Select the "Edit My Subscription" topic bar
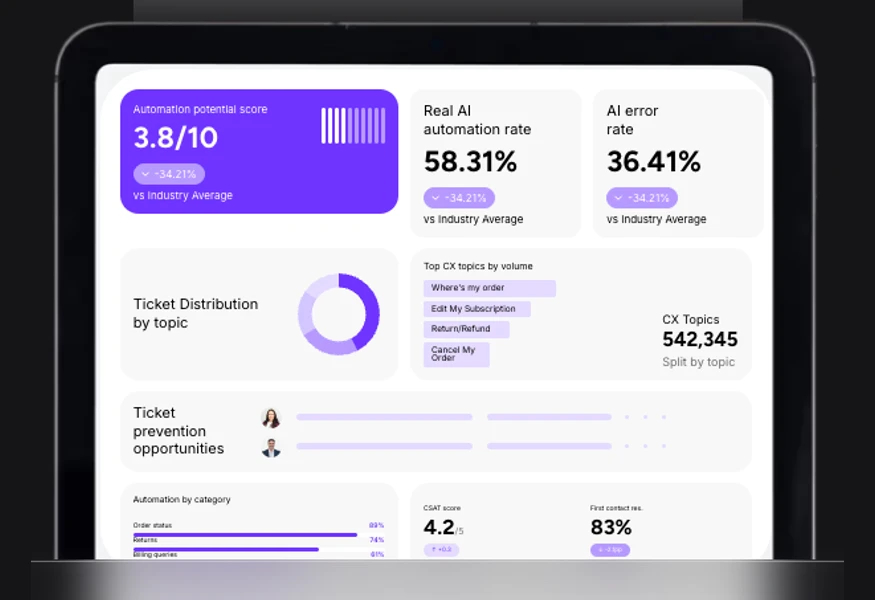Image resolution: width=875 pixels, height=600 pixels. 477,309
